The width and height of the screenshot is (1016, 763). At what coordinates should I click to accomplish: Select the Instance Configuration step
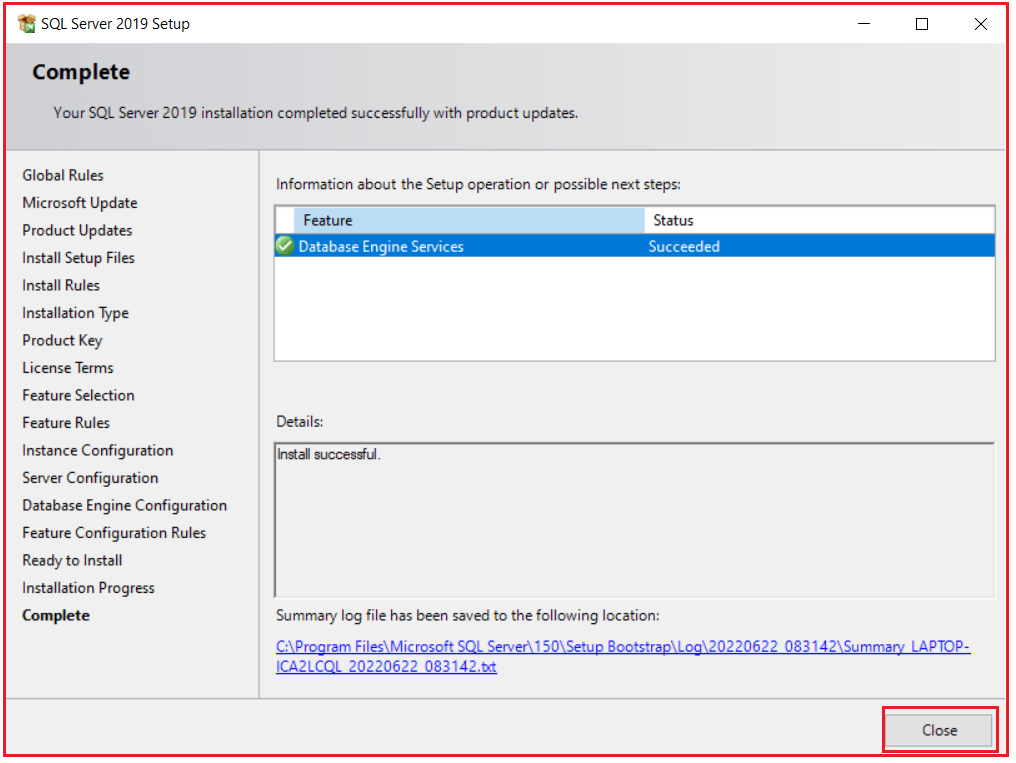click(x=98, y=450)
